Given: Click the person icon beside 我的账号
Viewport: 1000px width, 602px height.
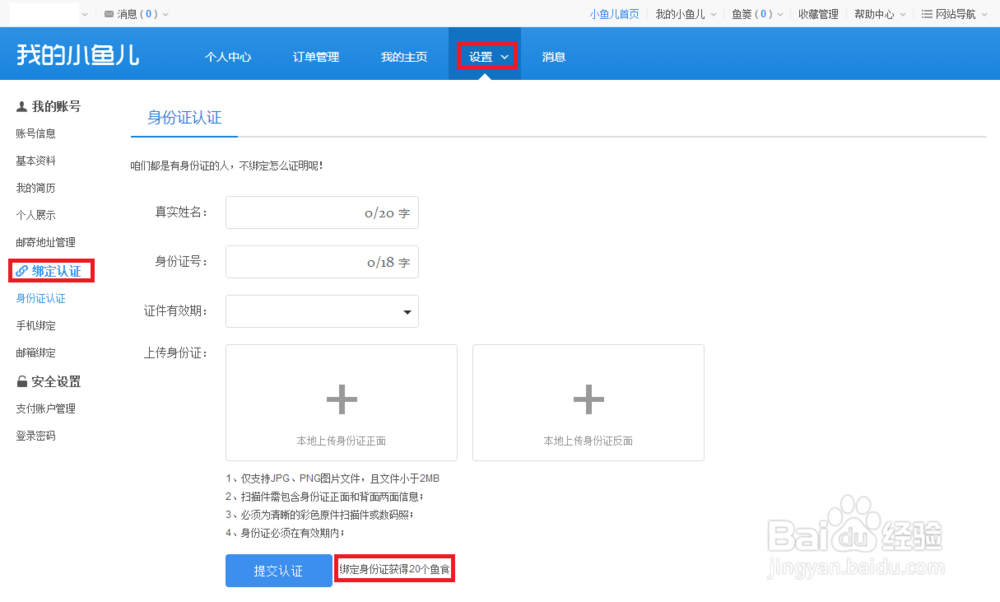Looking at the screenshot, I should (x=20, y=106).
